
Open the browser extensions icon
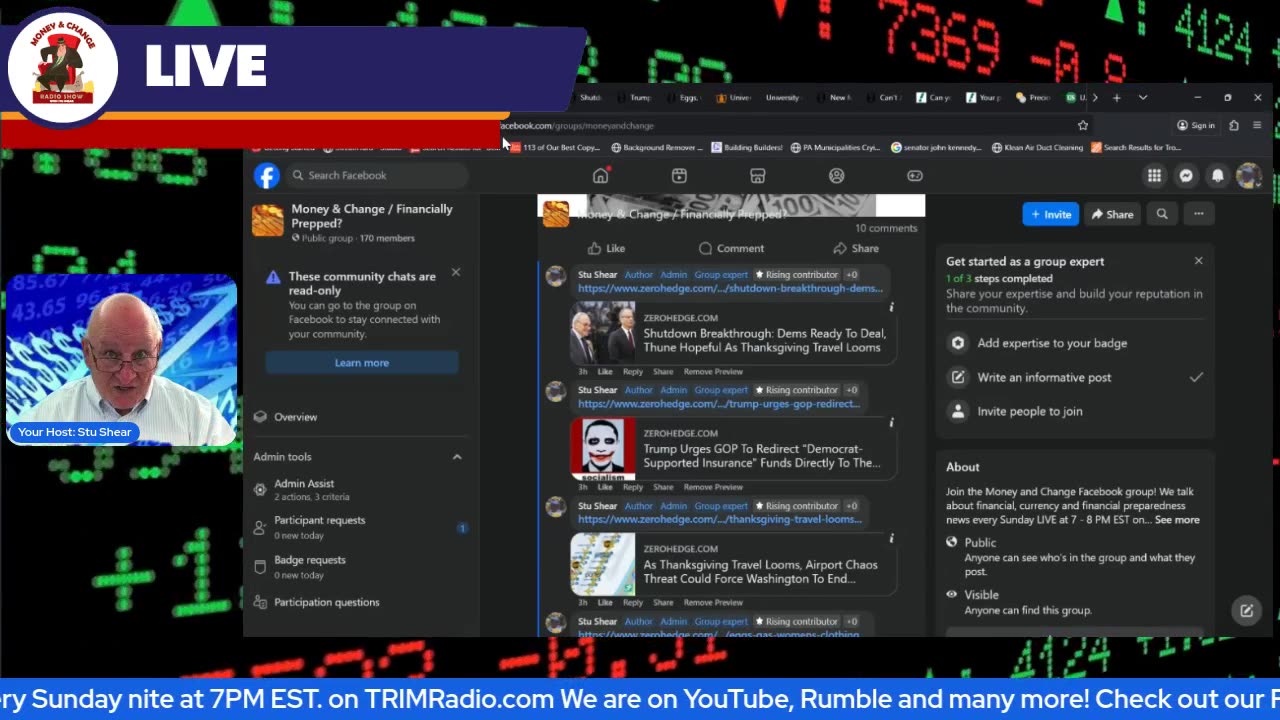[x=1234, y=125]
